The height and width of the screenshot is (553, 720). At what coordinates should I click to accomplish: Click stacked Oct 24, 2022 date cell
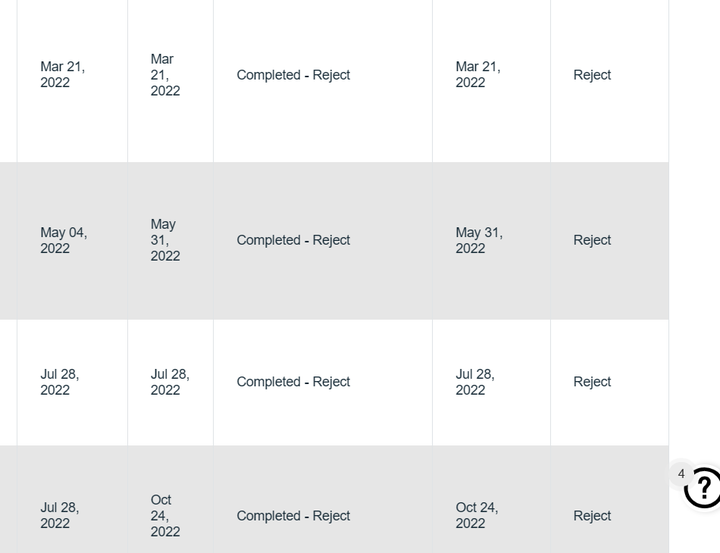(165, 515)
